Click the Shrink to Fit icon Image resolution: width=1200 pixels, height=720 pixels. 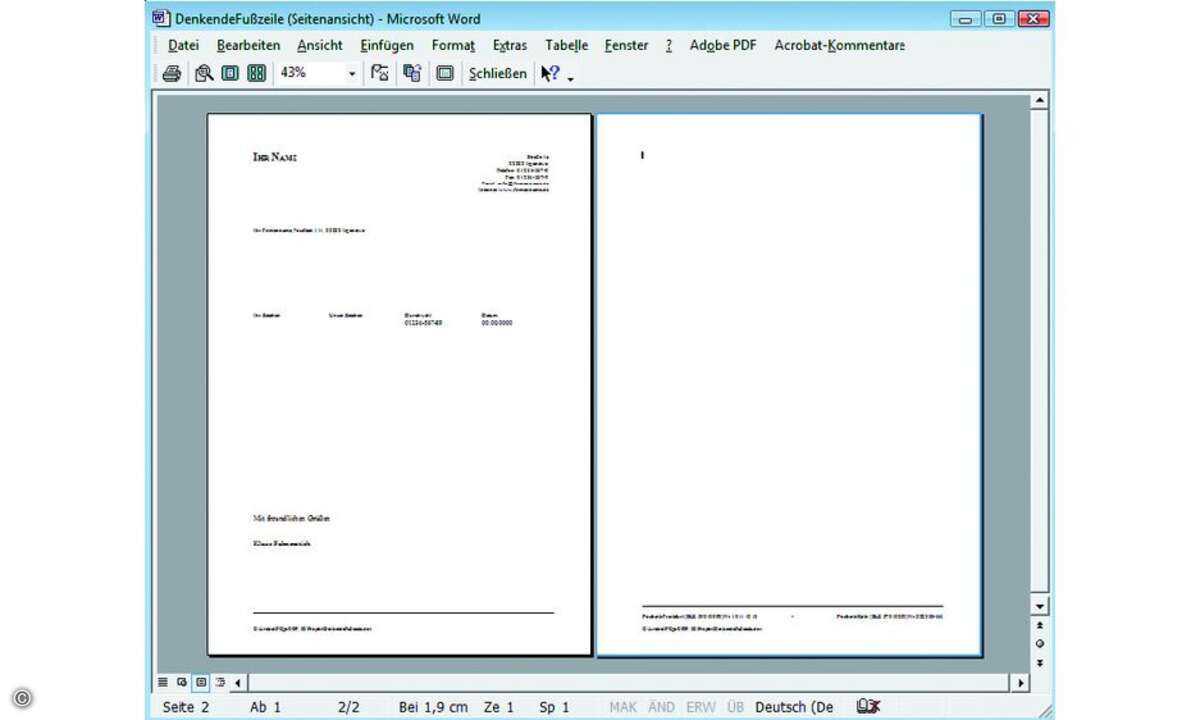tap(412, 73)
